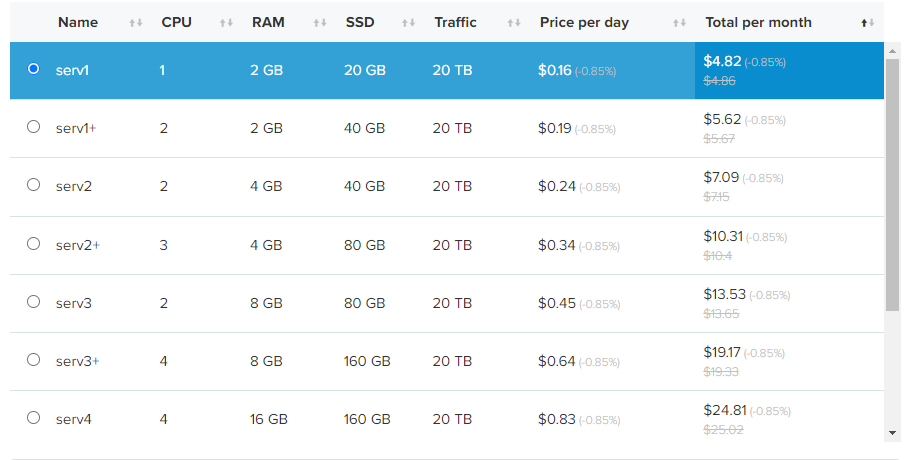
Task: Click the sort arrows next to Name
Action: pos(136,23)
